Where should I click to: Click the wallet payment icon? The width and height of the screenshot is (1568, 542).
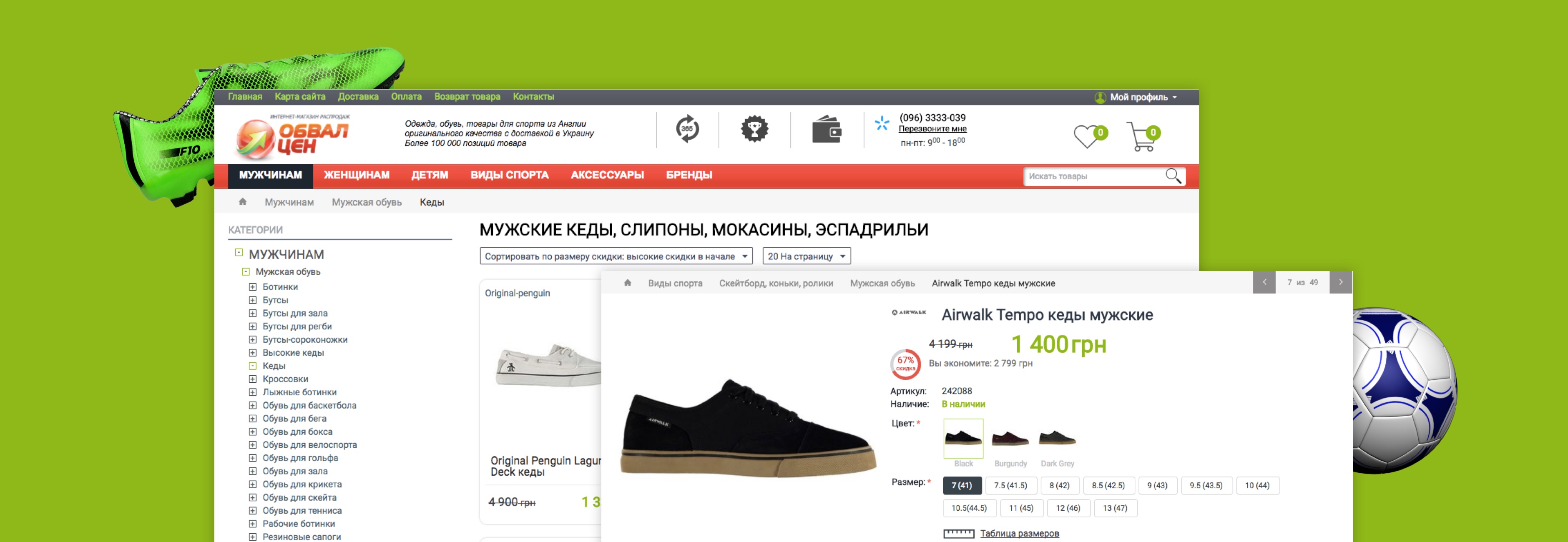827,129
